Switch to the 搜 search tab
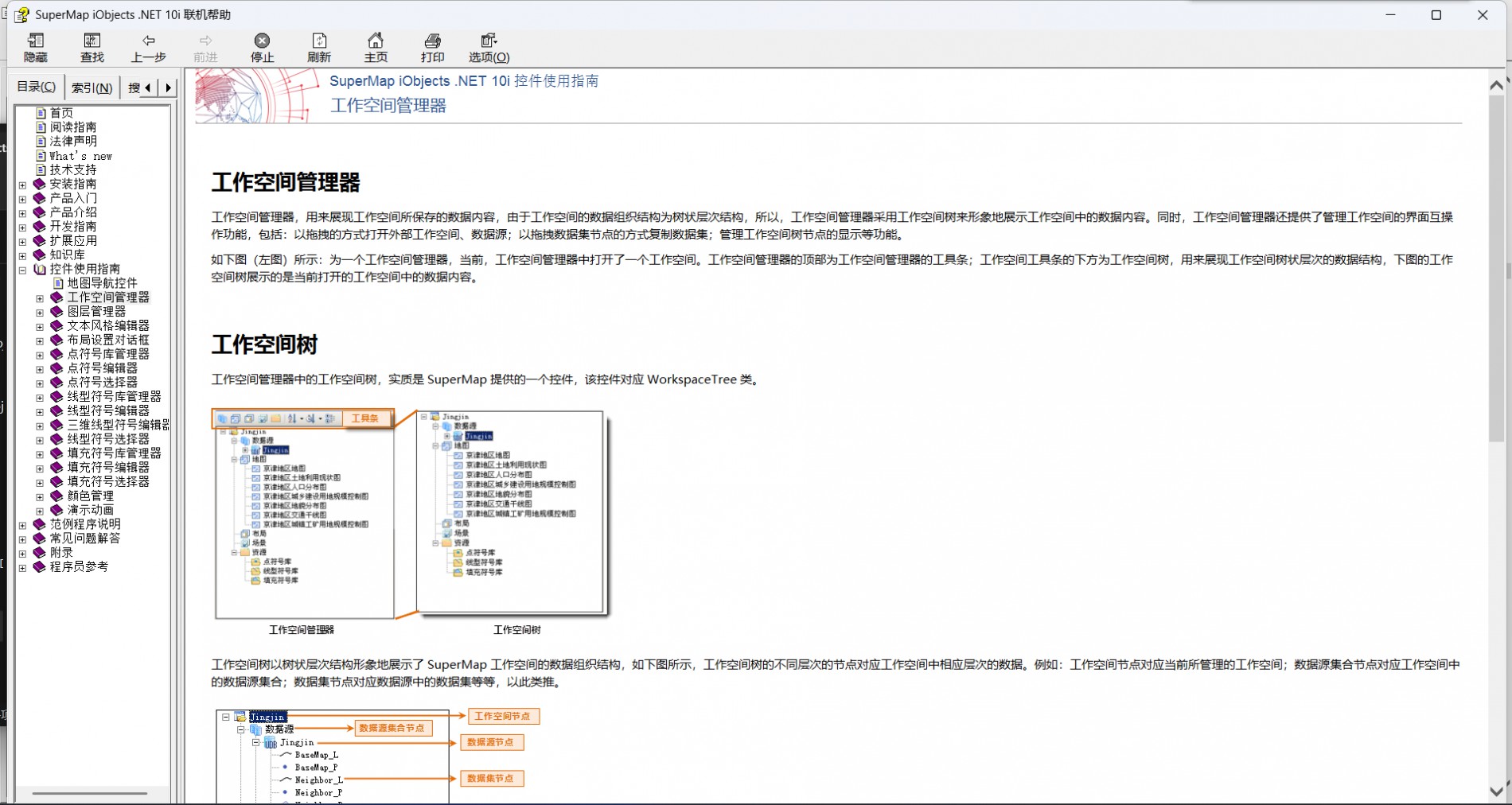1512x805 pixels. 134,87
